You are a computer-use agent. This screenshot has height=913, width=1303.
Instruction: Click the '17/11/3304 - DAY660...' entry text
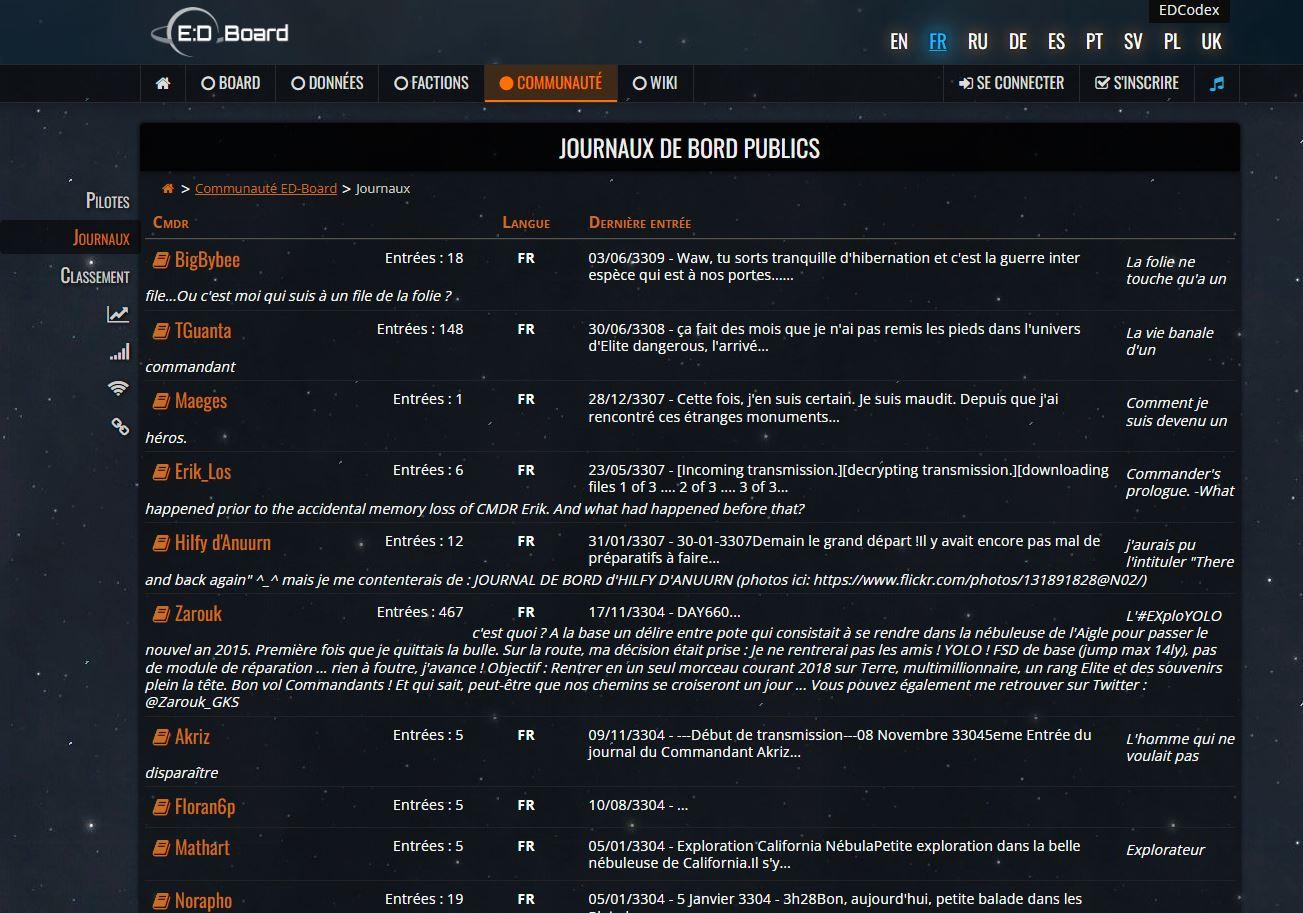(664, 612)
